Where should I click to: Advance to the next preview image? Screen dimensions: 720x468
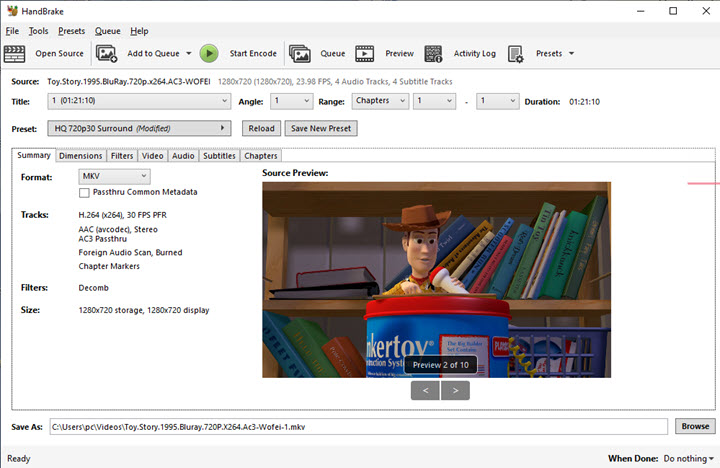pyautogui.click(x=455, y=390)
